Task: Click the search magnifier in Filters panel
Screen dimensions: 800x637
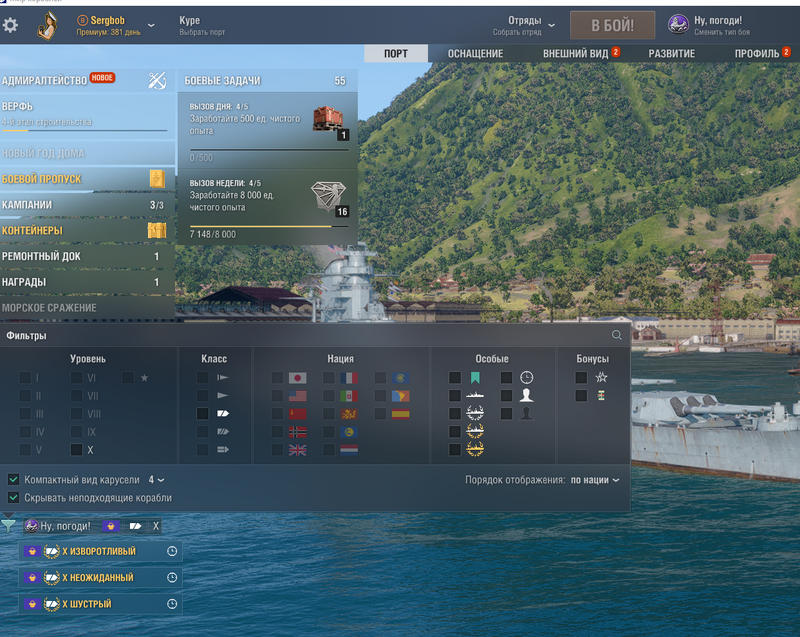Action: tap(617, 335)
